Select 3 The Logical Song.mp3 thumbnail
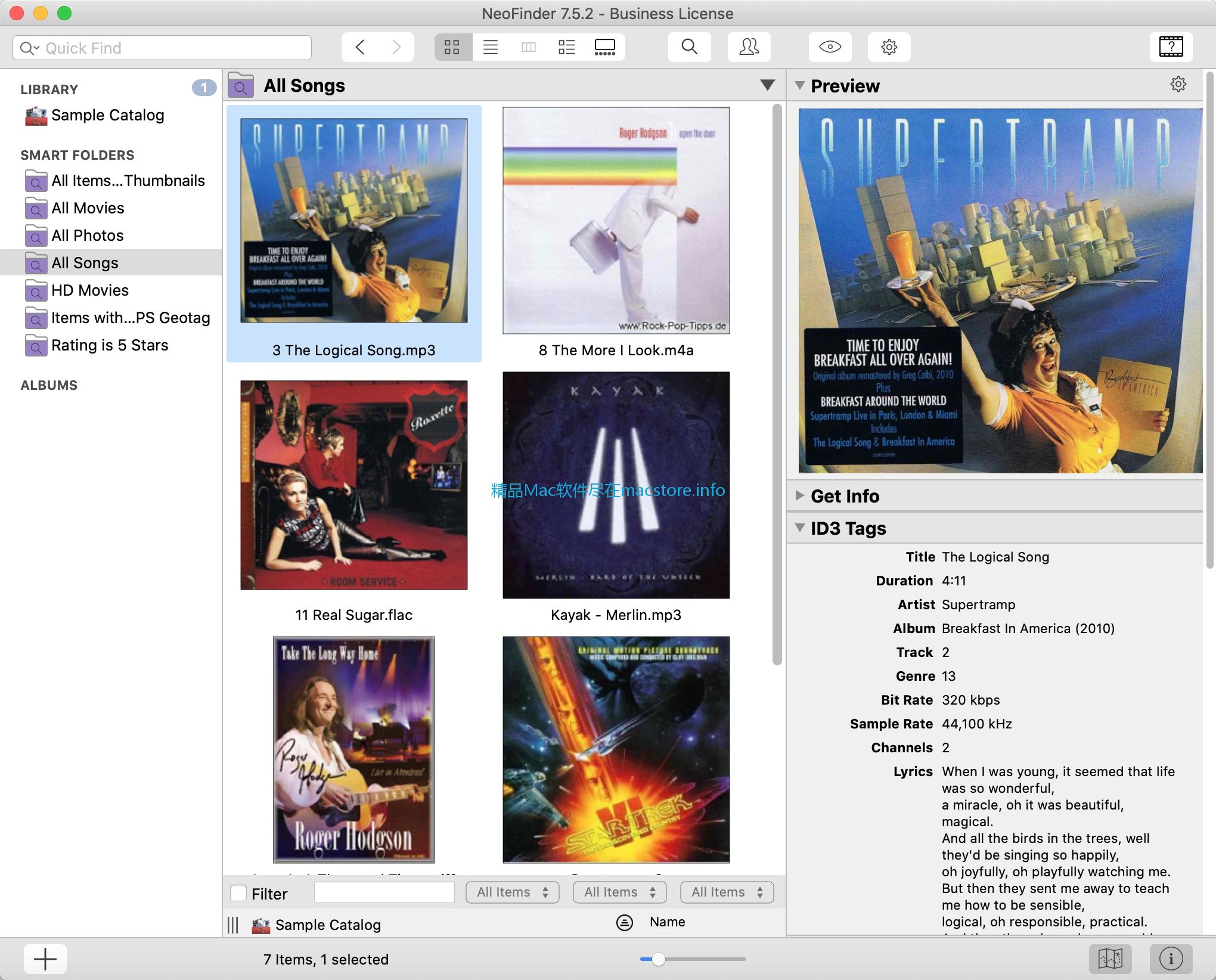This screenshot has width=1216, height=980. (x=354, y=221)
